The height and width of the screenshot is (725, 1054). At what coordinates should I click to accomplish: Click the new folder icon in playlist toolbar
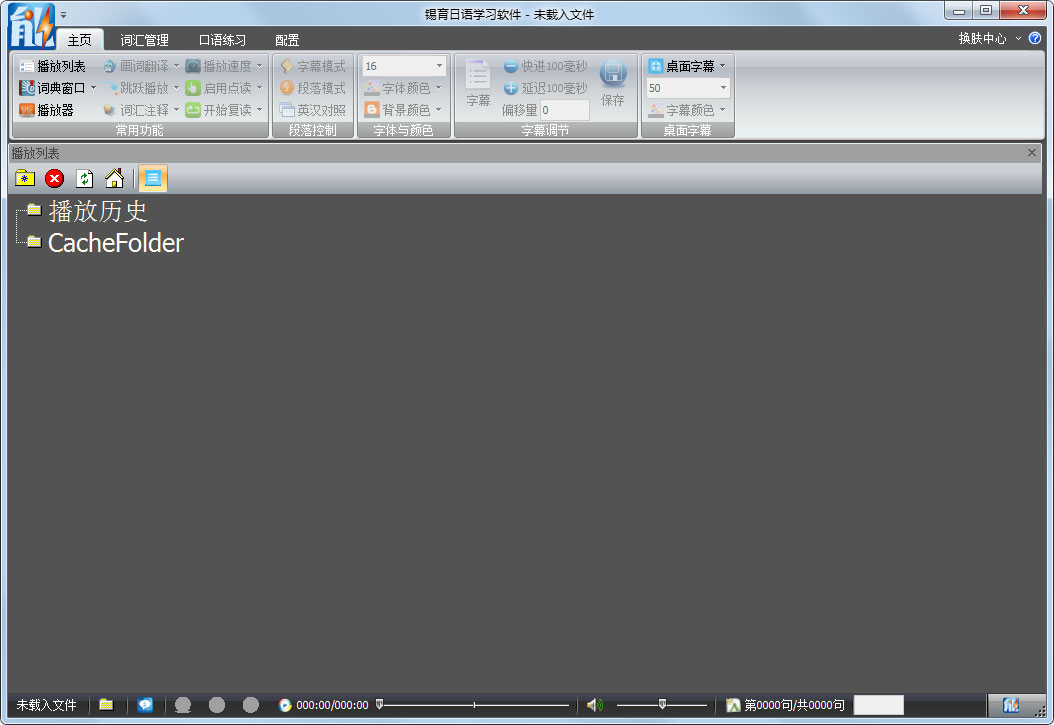click(x=25, y=178)
